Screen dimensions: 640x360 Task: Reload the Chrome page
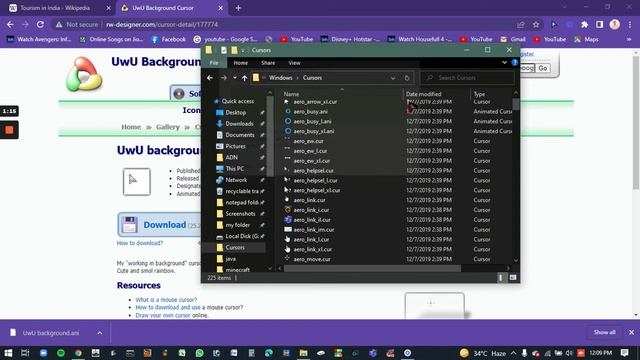(x=40, y=24)
